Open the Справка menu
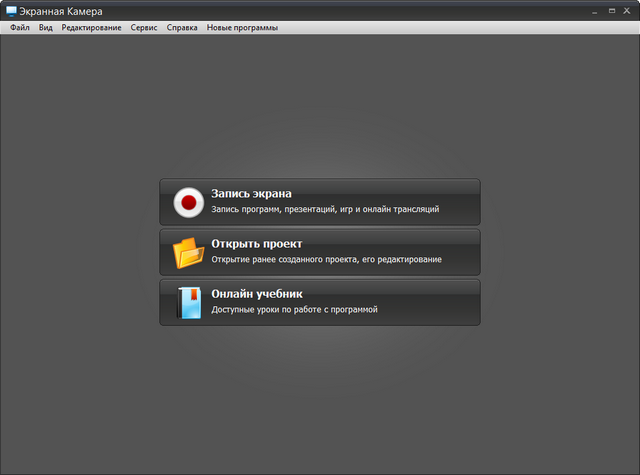Viewport: 640px width, 475px height. pyautogui.click(x=182, y=28)
